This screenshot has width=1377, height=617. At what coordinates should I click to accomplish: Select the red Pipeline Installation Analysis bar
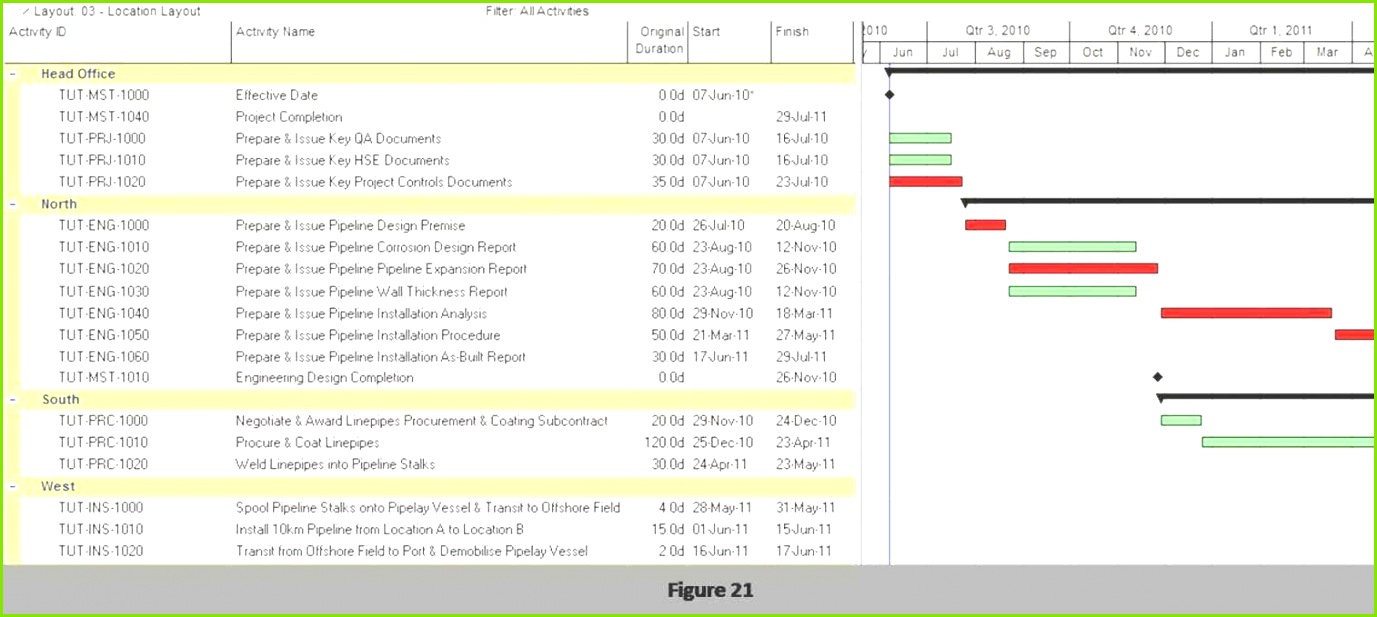pos(1245,313)
